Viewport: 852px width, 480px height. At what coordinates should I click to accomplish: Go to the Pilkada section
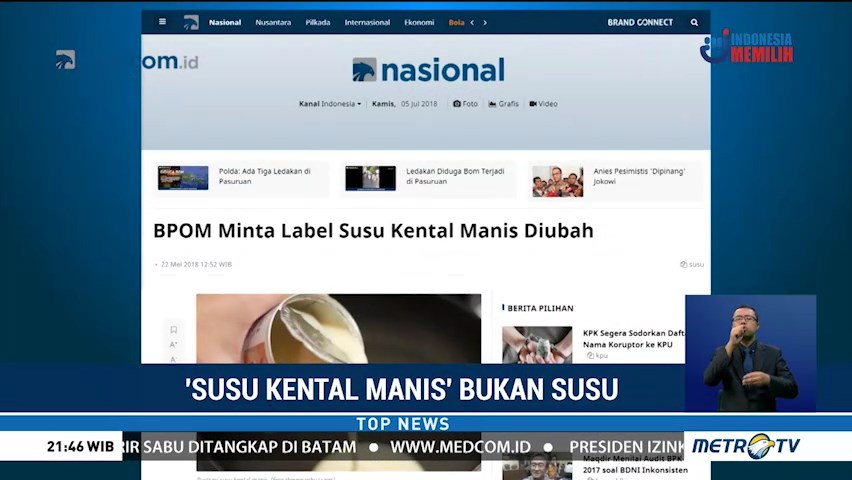point(317,22)
